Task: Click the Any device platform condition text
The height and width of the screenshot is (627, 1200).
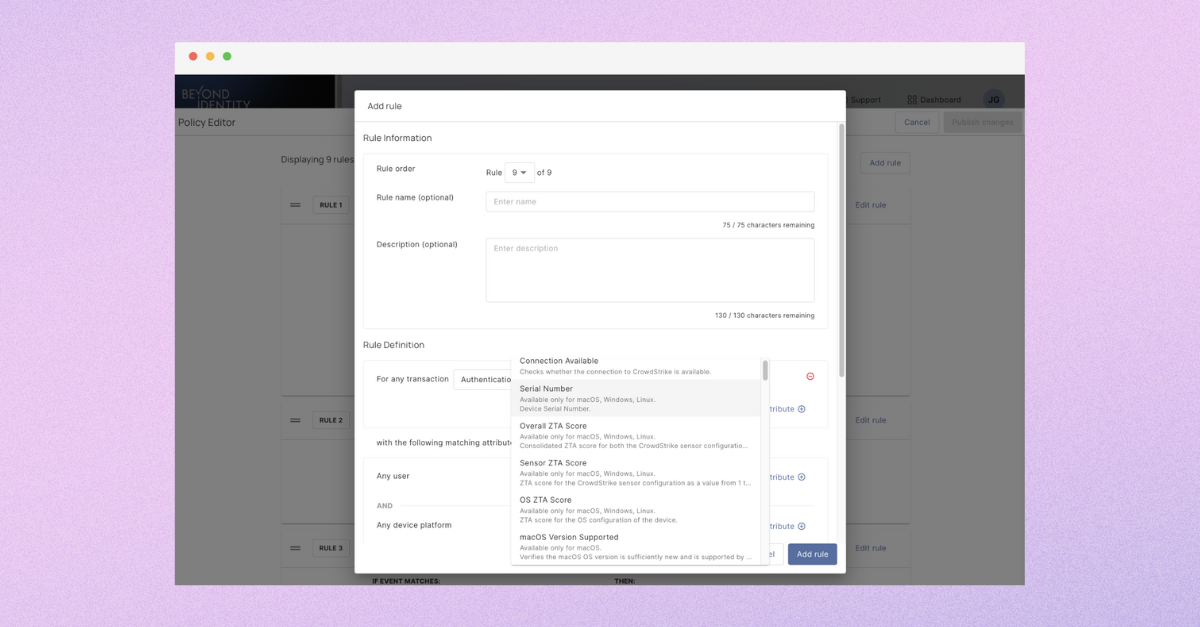Action: point(414,525)
